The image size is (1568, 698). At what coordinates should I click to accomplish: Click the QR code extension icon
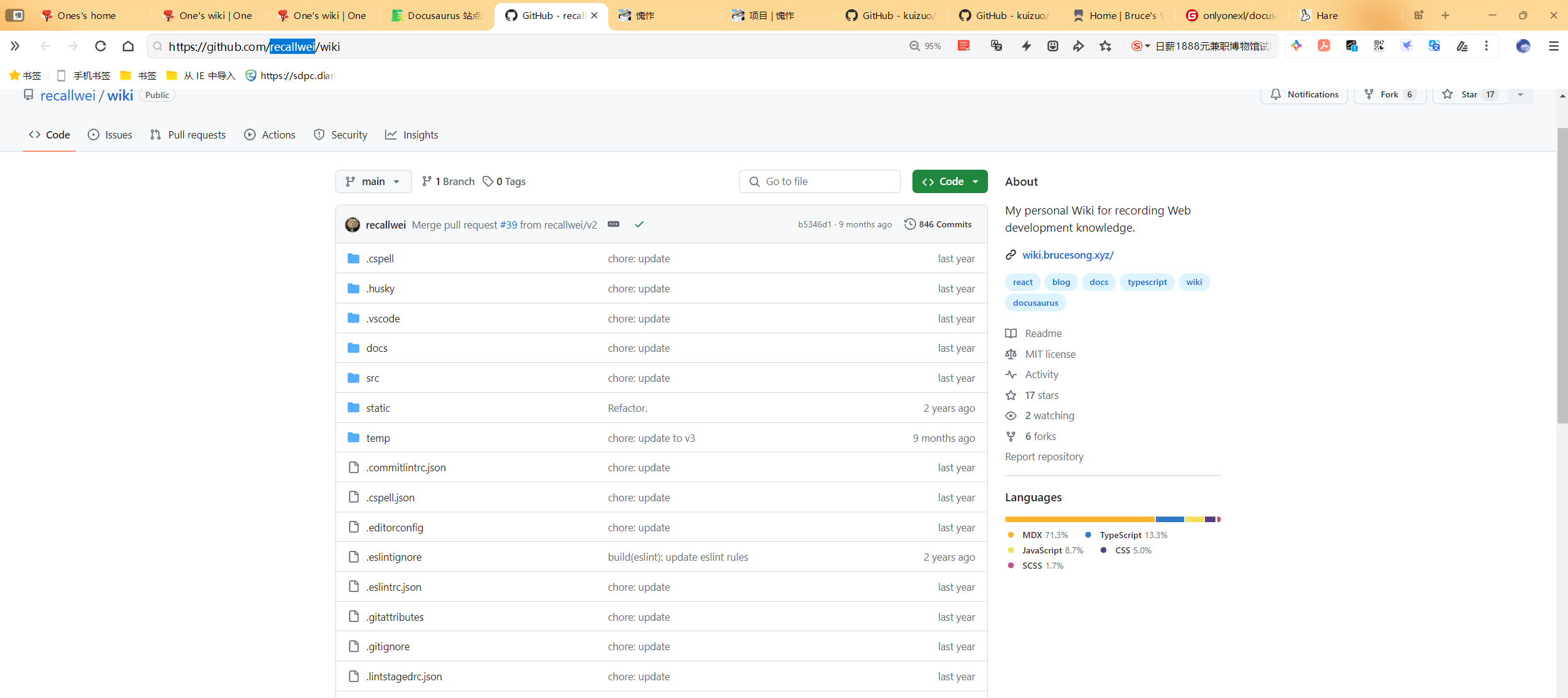pos(1379,46)
